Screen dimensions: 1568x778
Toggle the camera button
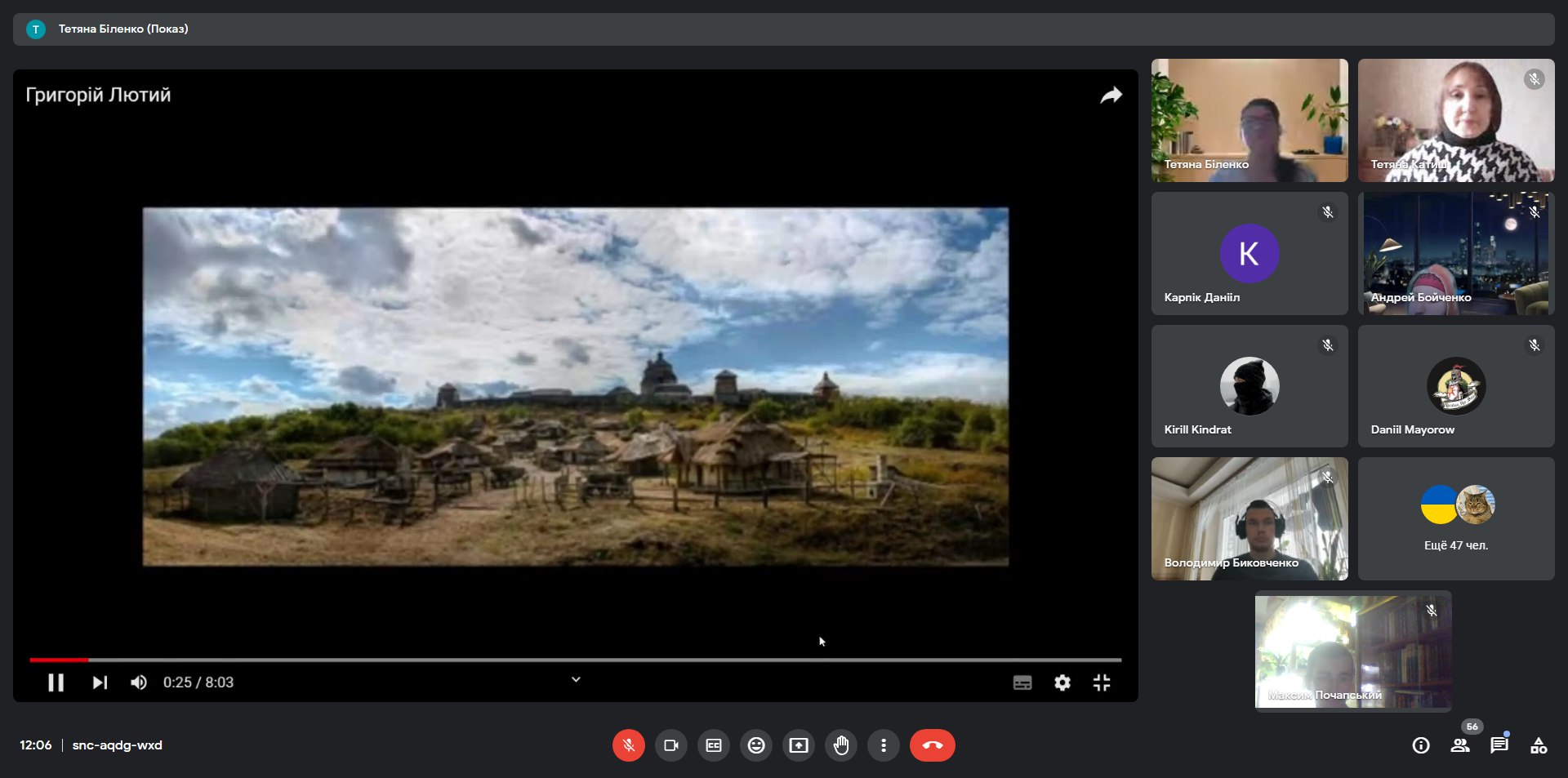(x=671, y=745)
